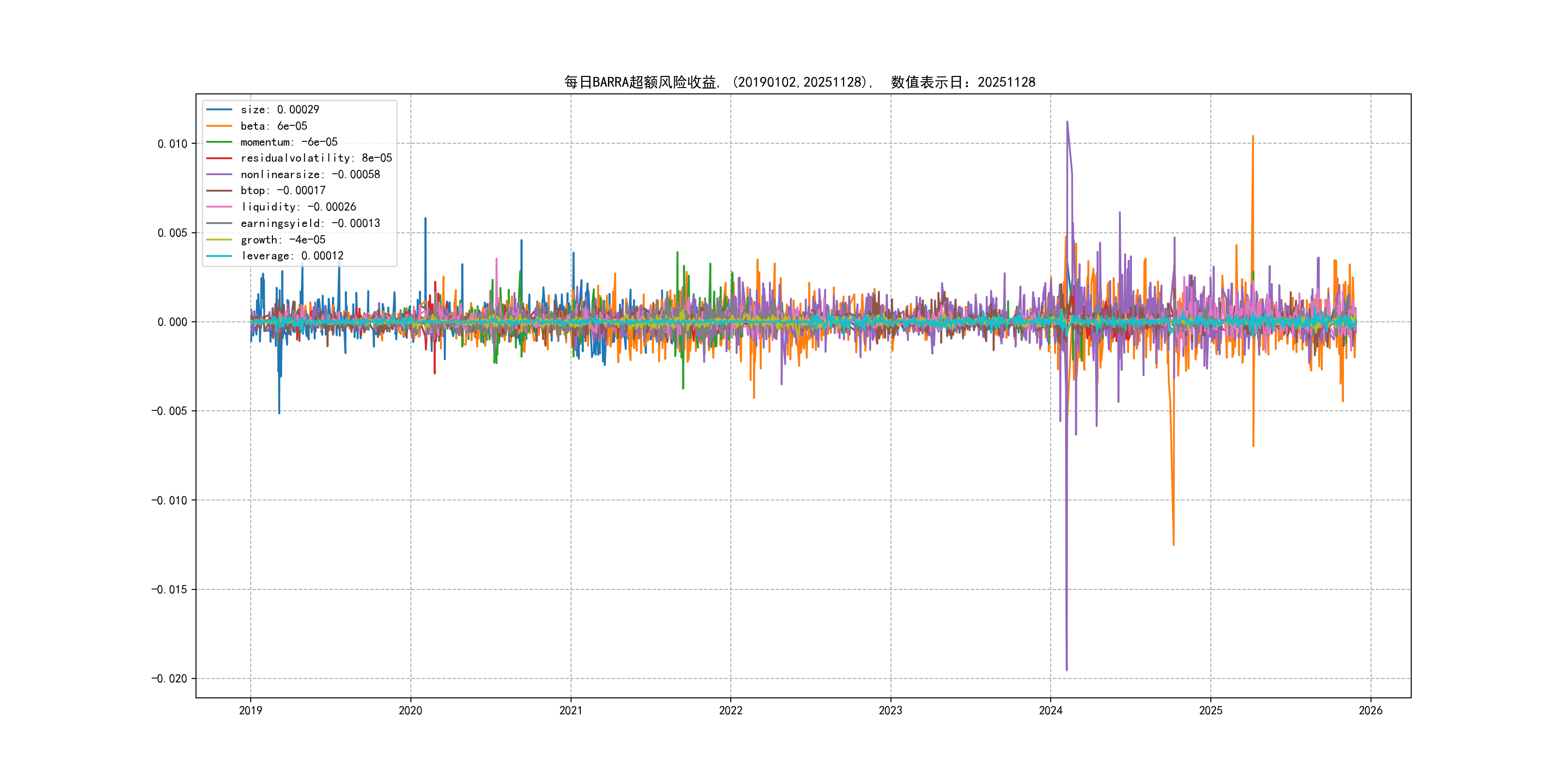Click the orange beta legend line swatch
1568x784 pixels.
tap(219, 126)
